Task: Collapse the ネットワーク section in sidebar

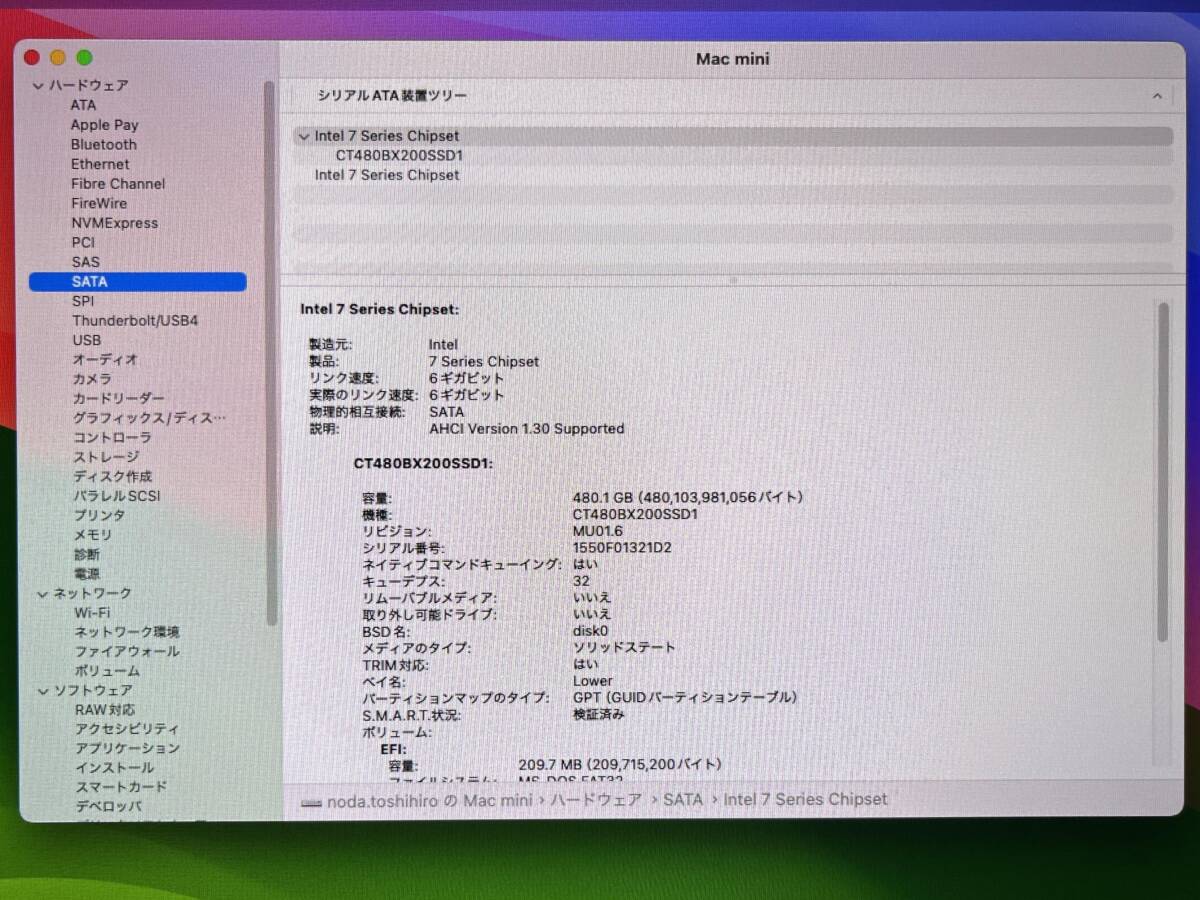Action: coord(42,594)
